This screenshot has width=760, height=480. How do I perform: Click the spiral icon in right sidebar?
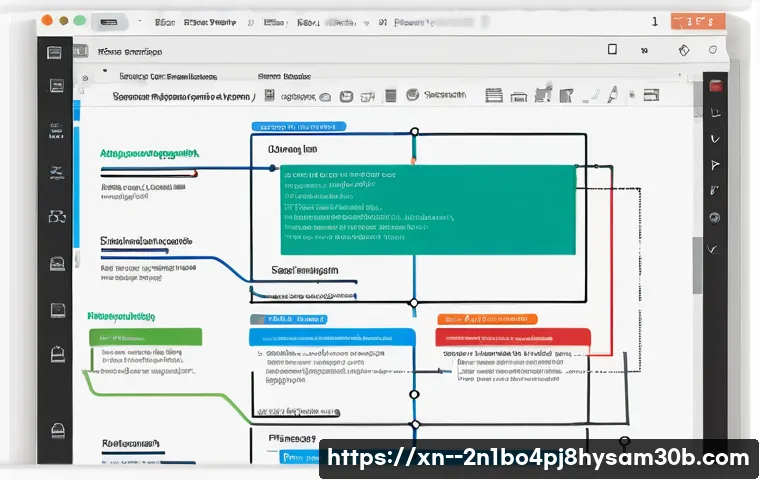[x=714, y=217]
